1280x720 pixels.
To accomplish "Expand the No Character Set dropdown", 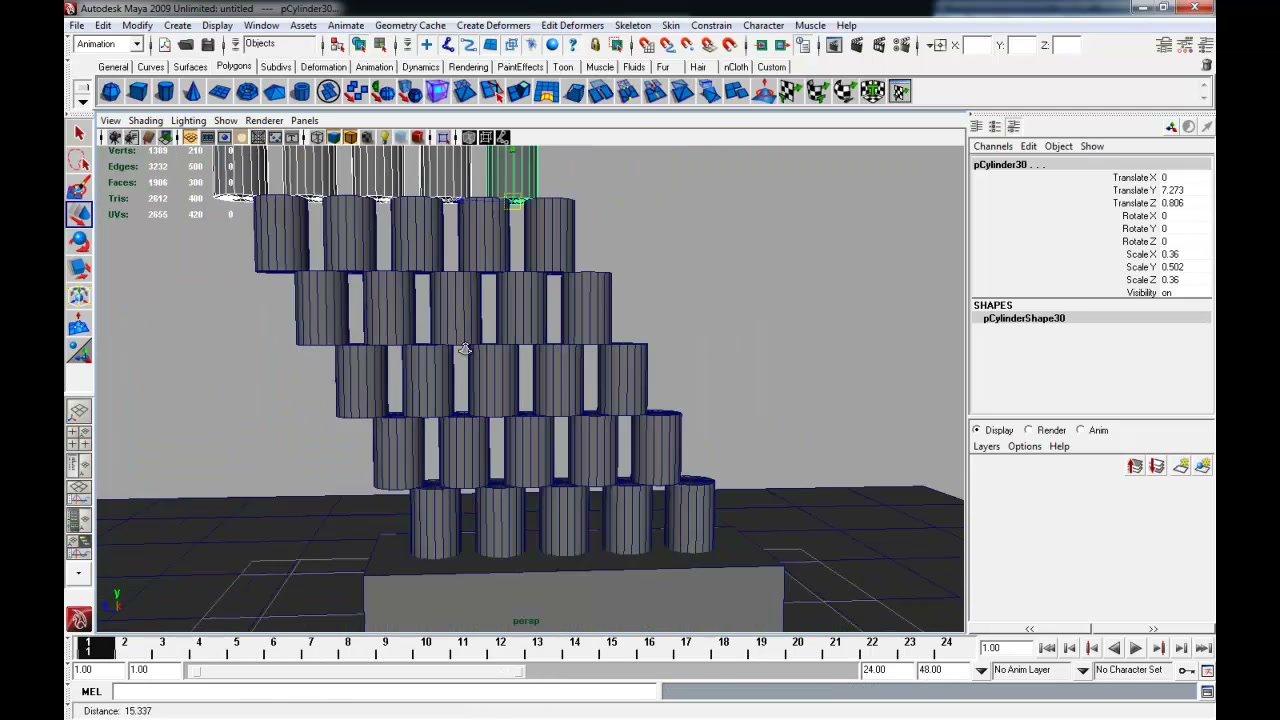I will click(x=1133, y=670).
